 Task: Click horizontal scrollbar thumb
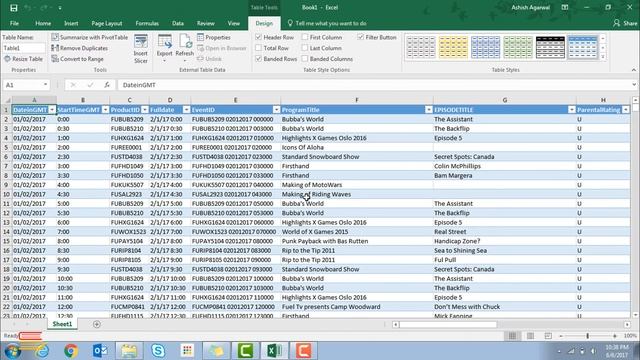point(448,324)
